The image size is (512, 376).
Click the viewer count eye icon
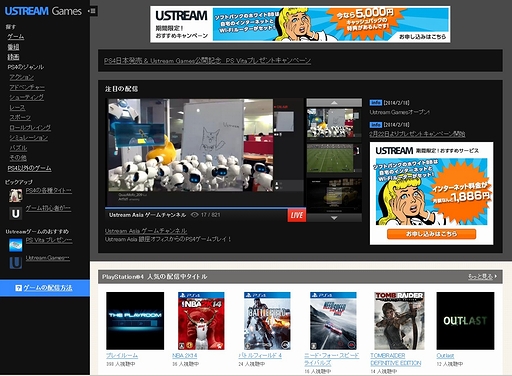(195, 215)
